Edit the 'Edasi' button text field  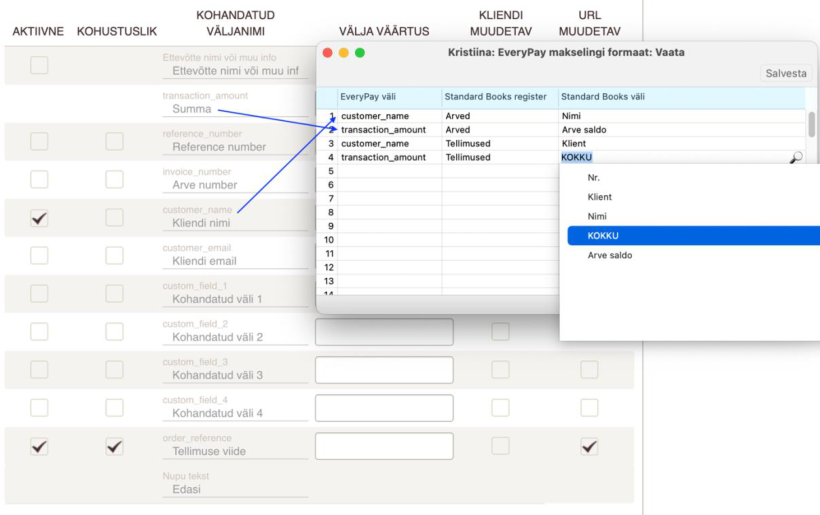click(x=235, y=489)
